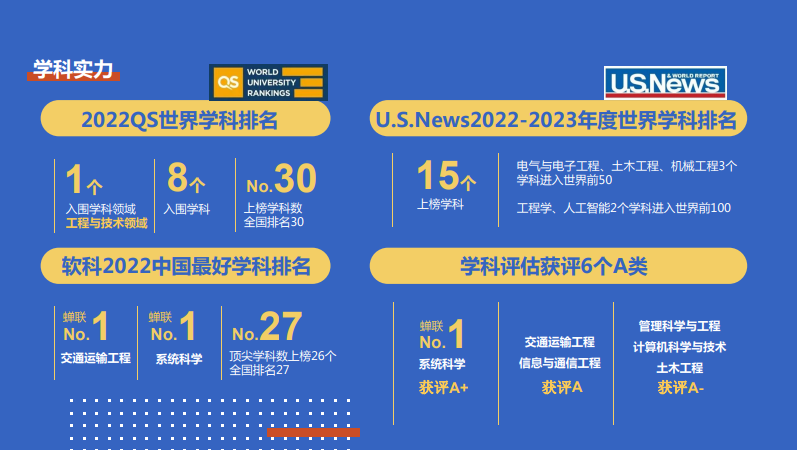Select the highlighted text 工程与技术领域
This screenshot has width=797, height=450.
coord(106,223)
